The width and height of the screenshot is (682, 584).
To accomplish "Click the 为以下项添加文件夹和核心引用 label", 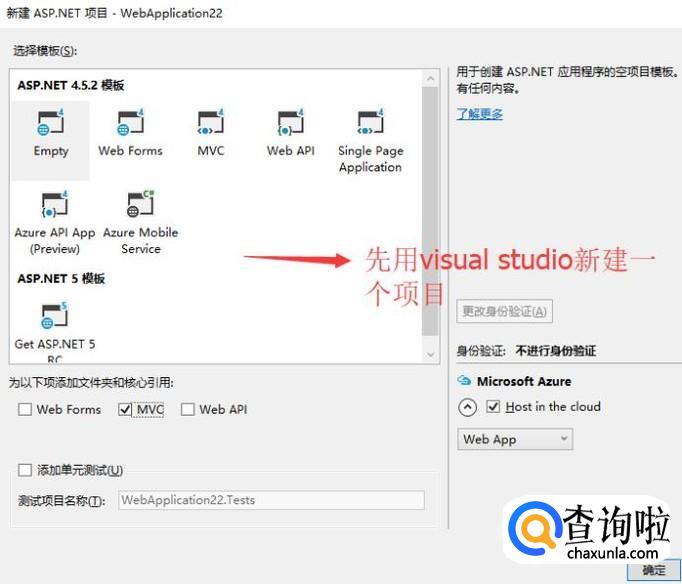I will (91, 383).
